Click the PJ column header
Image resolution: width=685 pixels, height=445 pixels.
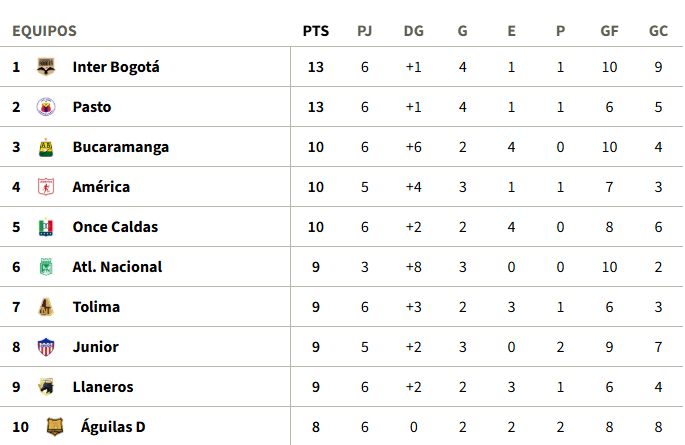tap(365, 31)
